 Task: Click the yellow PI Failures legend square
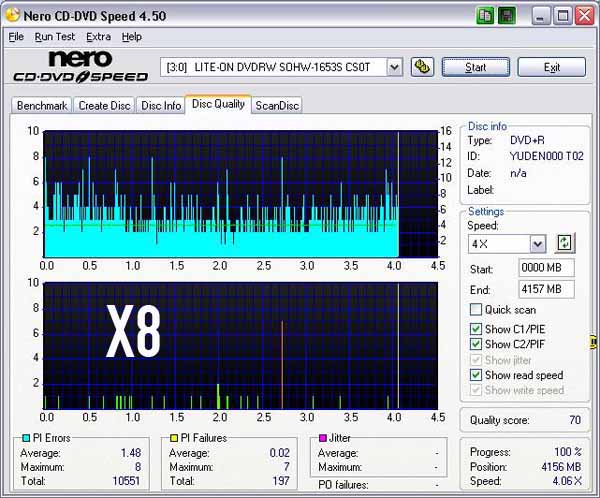[x=174, y=438]
